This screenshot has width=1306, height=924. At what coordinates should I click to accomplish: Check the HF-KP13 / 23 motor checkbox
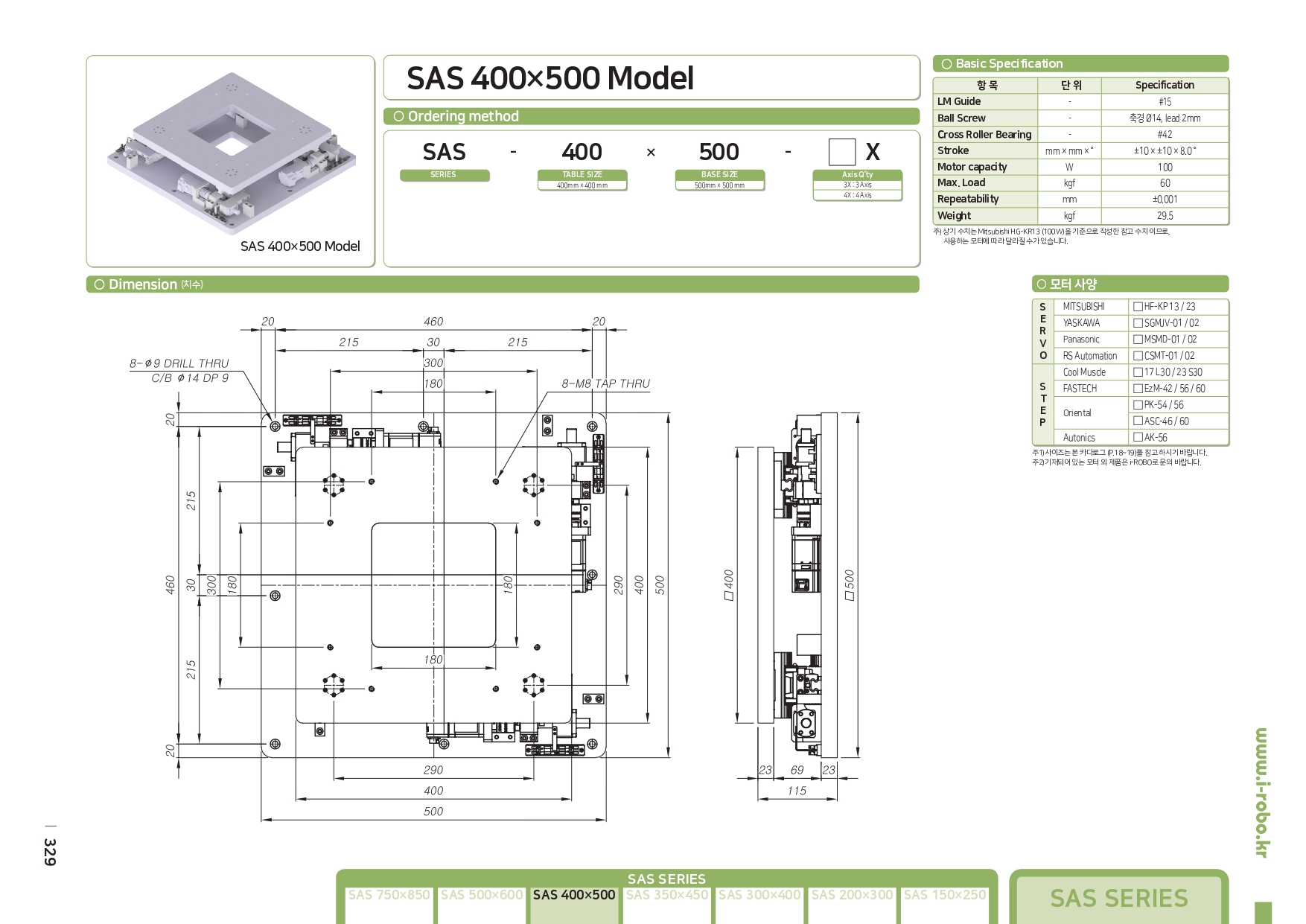coord(1138,307)
